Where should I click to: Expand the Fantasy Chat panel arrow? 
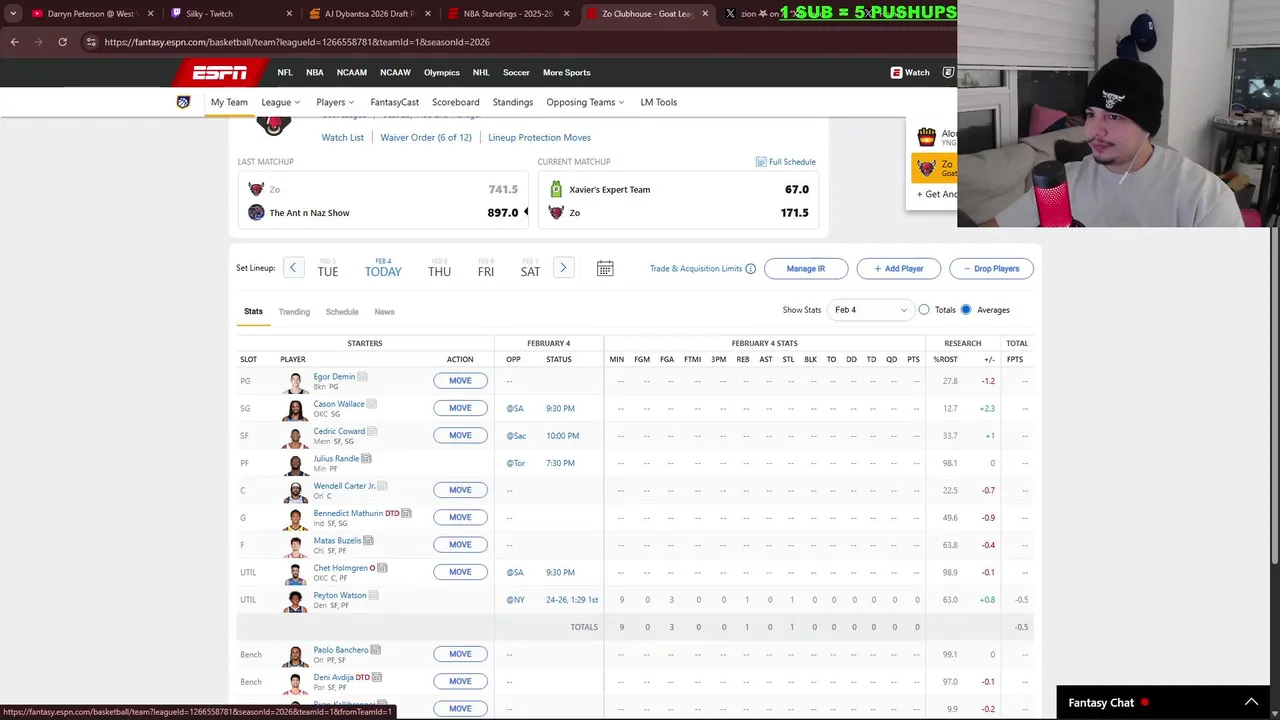1250,702
